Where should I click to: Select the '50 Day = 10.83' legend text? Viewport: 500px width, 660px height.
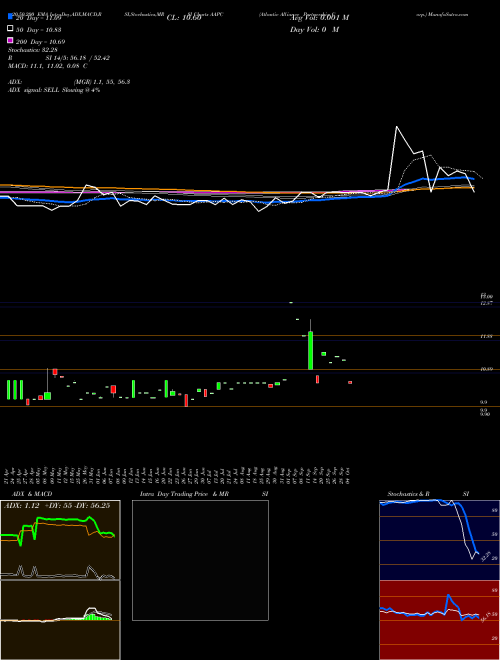coord(39,29)
